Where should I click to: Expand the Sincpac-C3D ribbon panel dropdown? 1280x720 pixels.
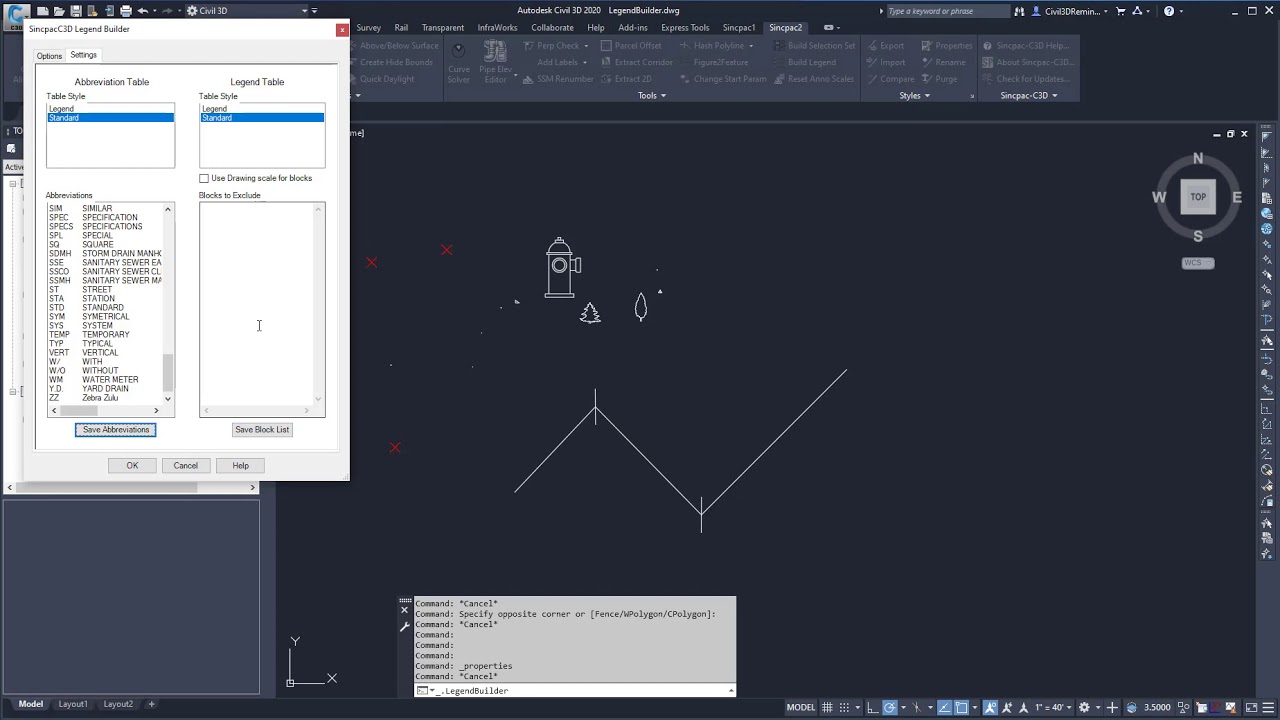tap(1029, 95)
